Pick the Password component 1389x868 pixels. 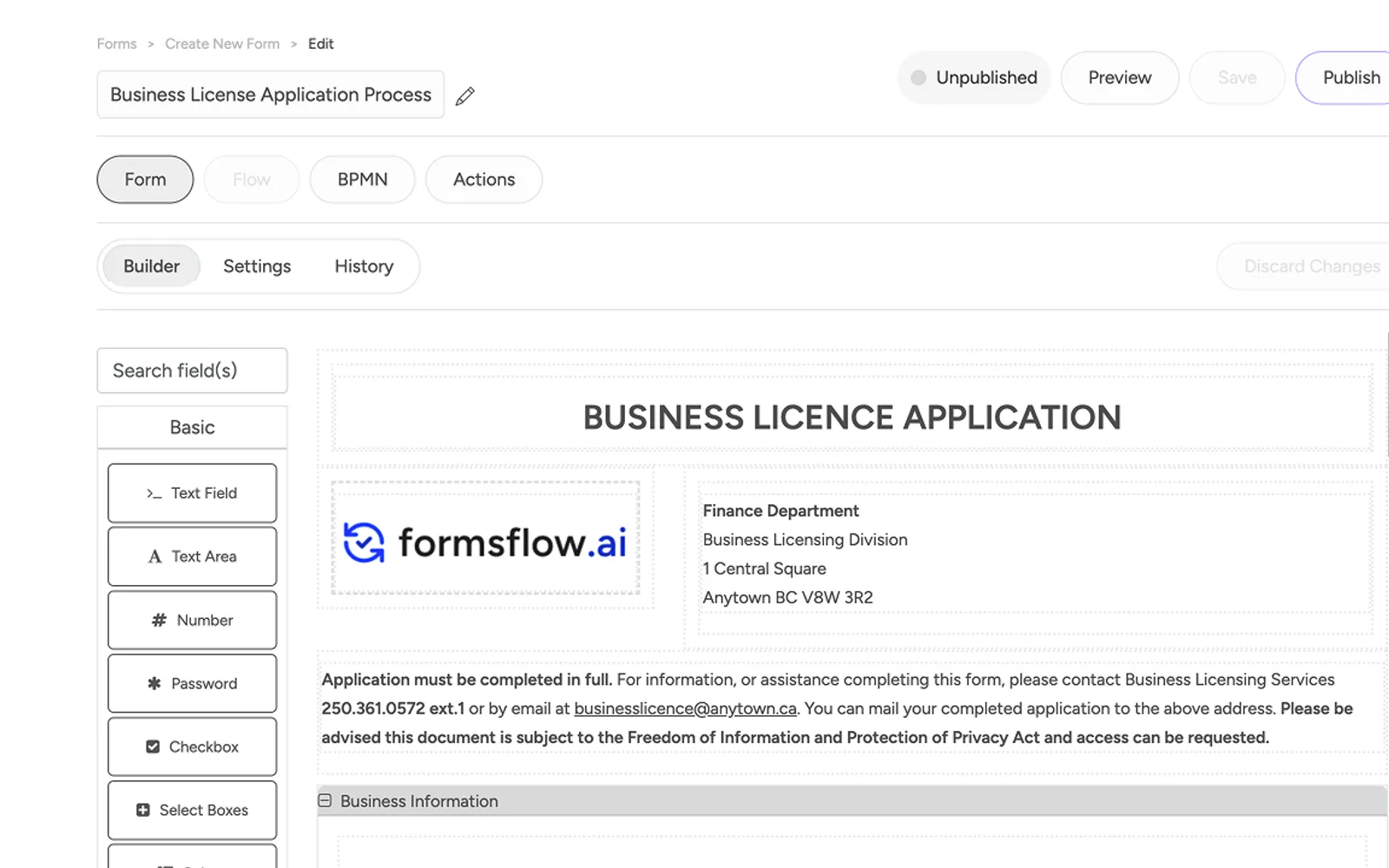(x=192, y=683)
